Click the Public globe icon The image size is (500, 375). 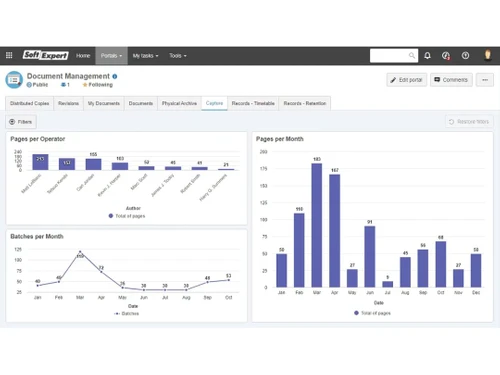coord(29,85)
